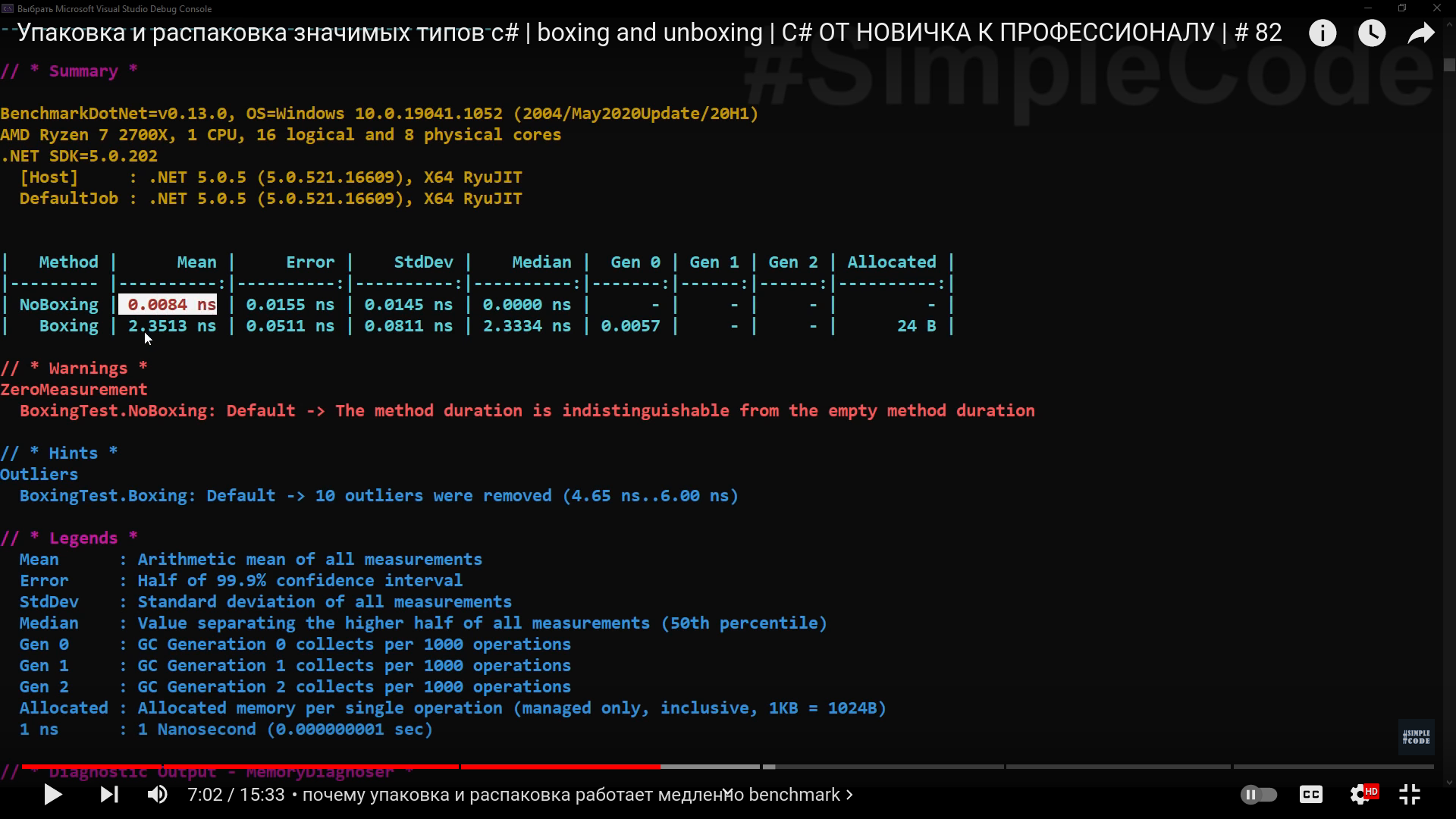
Task: Mute the video volume
Action: point(157,795)
